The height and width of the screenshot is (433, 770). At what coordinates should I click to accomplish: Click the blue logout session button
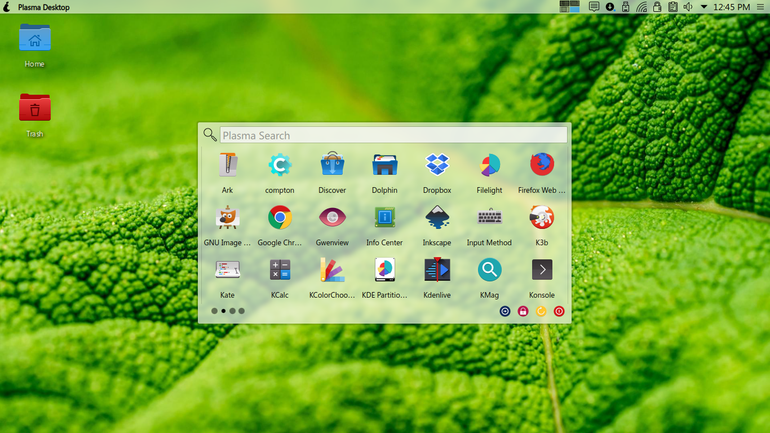tap(505, 311)
